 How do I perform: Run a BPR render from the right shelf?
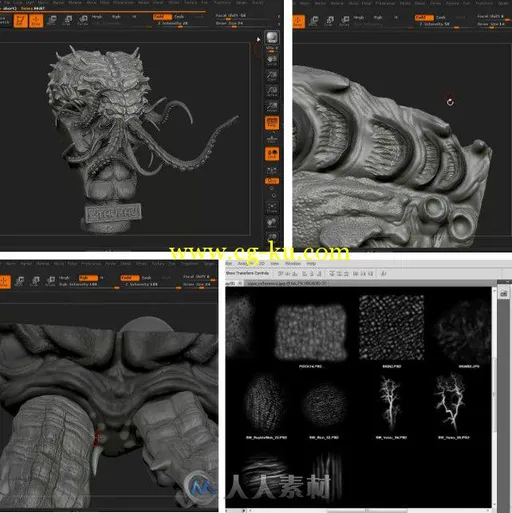[x=272, y=38]
